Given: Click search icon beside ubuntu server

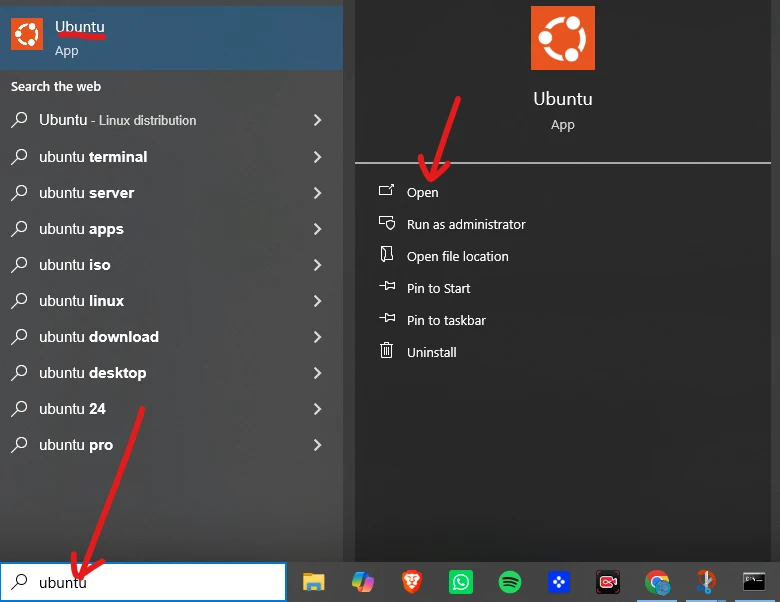Looking at the screenshot, I should [19, 192].
